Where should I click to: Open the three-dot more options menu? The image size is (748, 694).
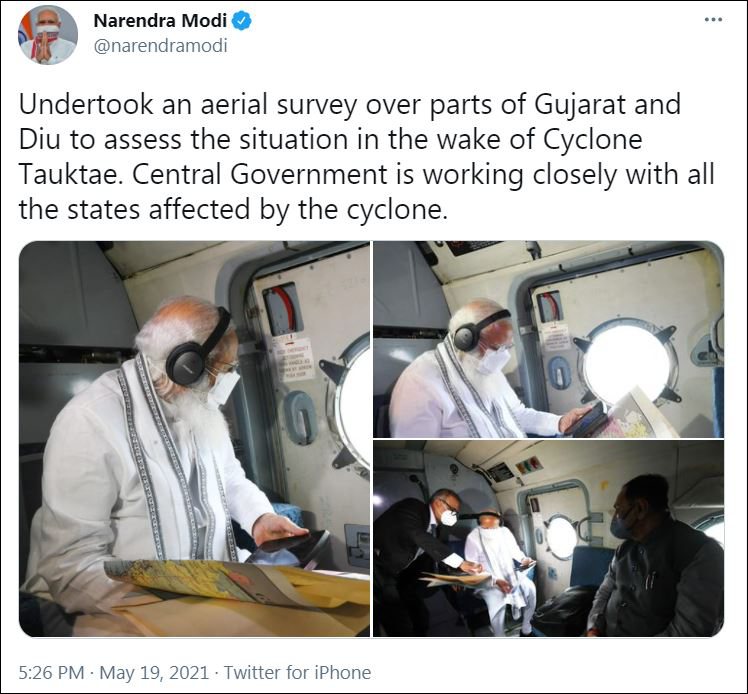point(713,20)
